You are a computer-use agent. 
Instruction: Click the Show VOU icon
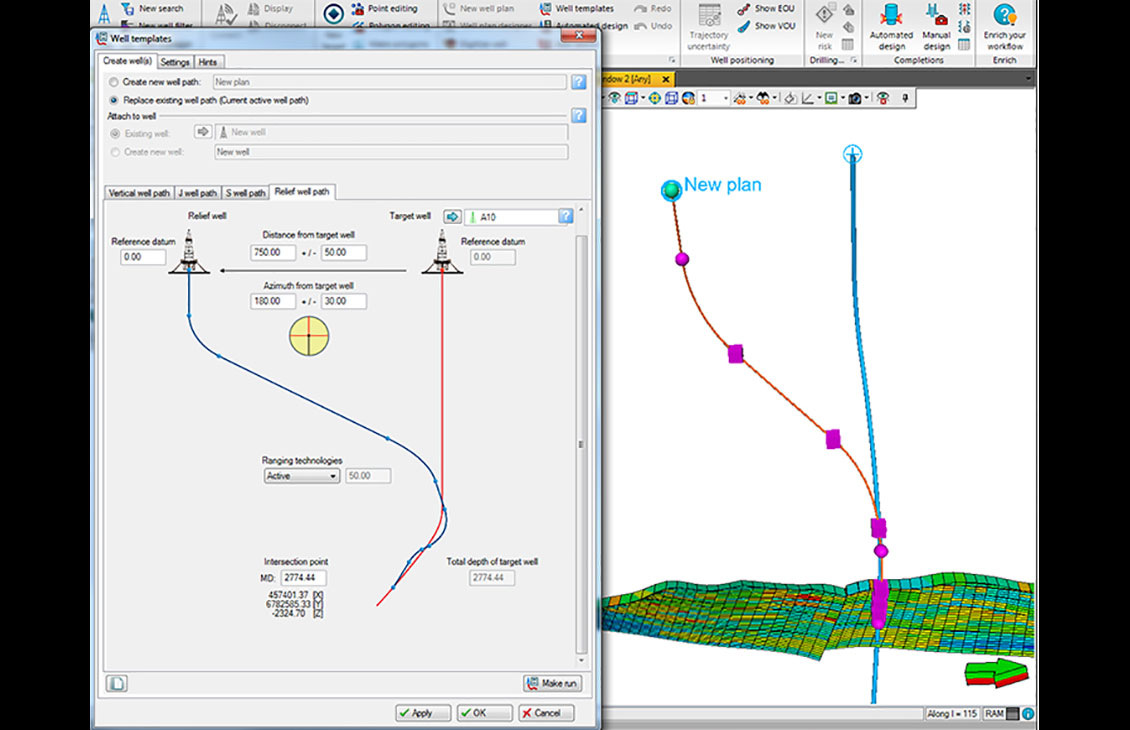pyautogui.click(x=744, y=26)
